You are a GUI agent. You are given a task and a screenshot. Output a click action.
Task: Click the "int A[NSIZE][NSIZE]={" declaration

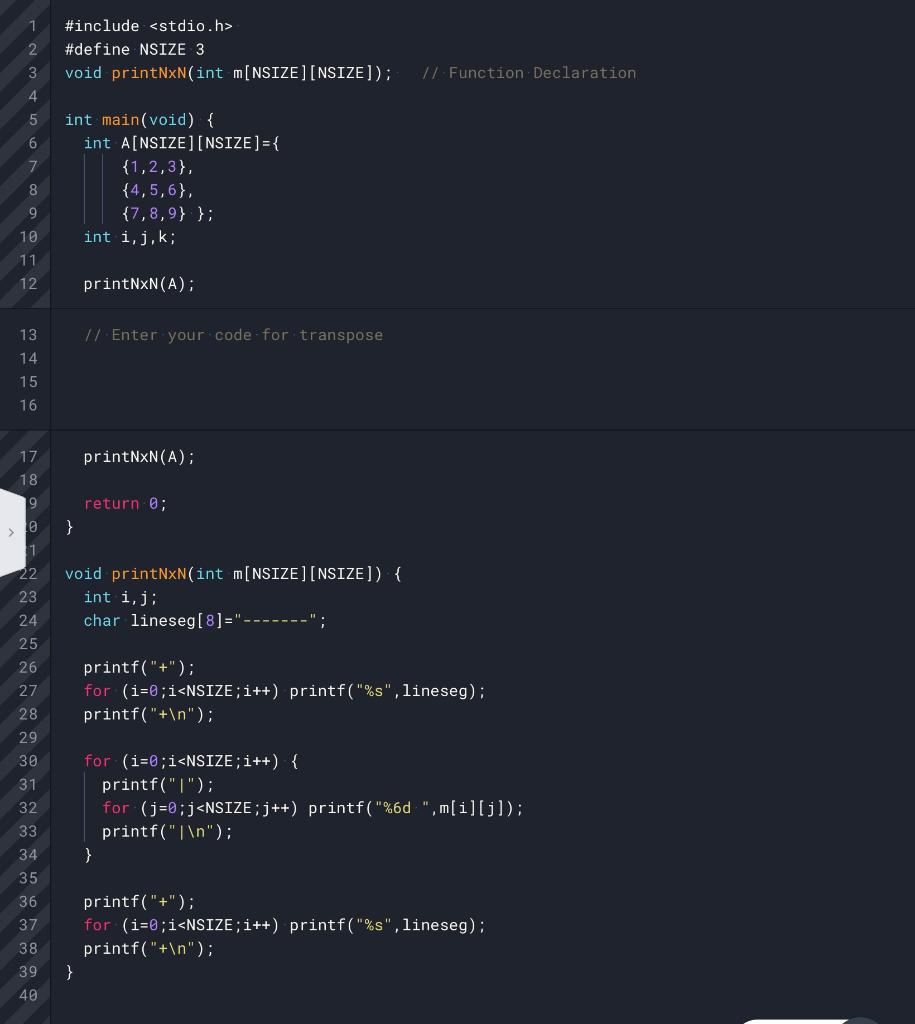click(182, 144)
